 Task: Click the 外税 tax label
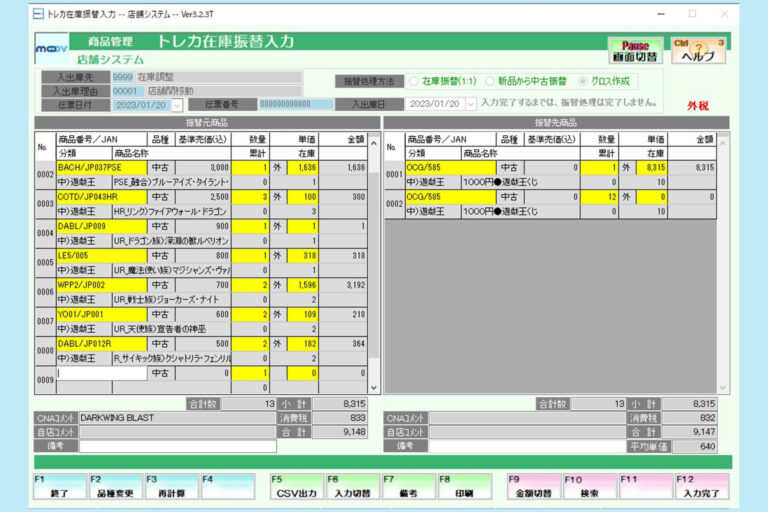pos(697,106)
